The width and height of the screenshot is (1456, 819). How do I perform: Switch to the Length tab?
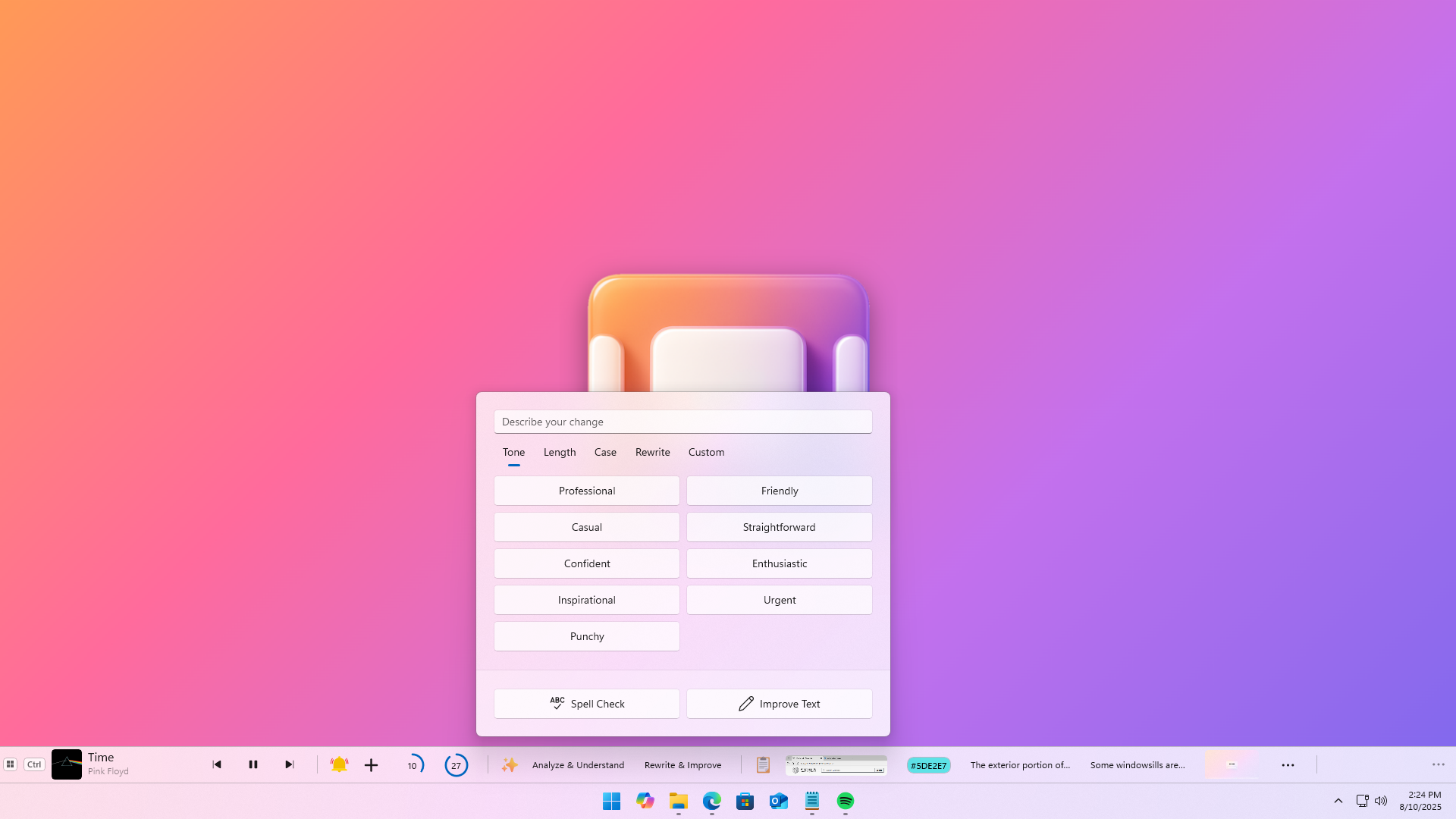point(560,452)
